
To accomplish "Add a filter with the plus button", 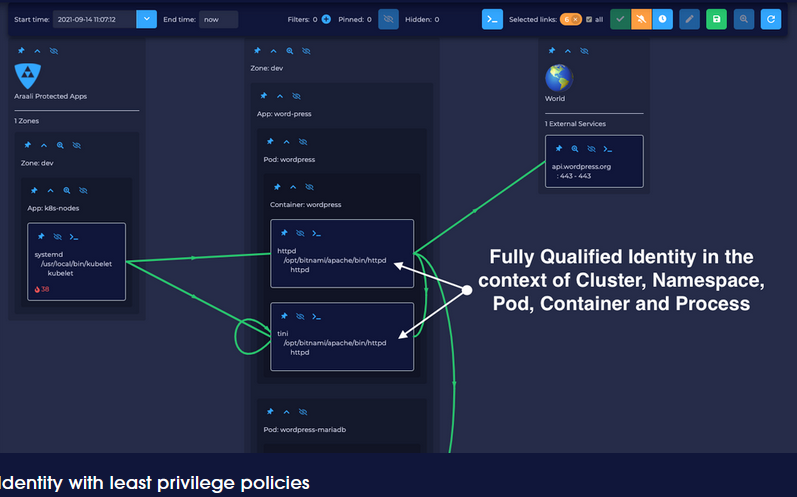I will pyautogui.click(x=326, y=19).
